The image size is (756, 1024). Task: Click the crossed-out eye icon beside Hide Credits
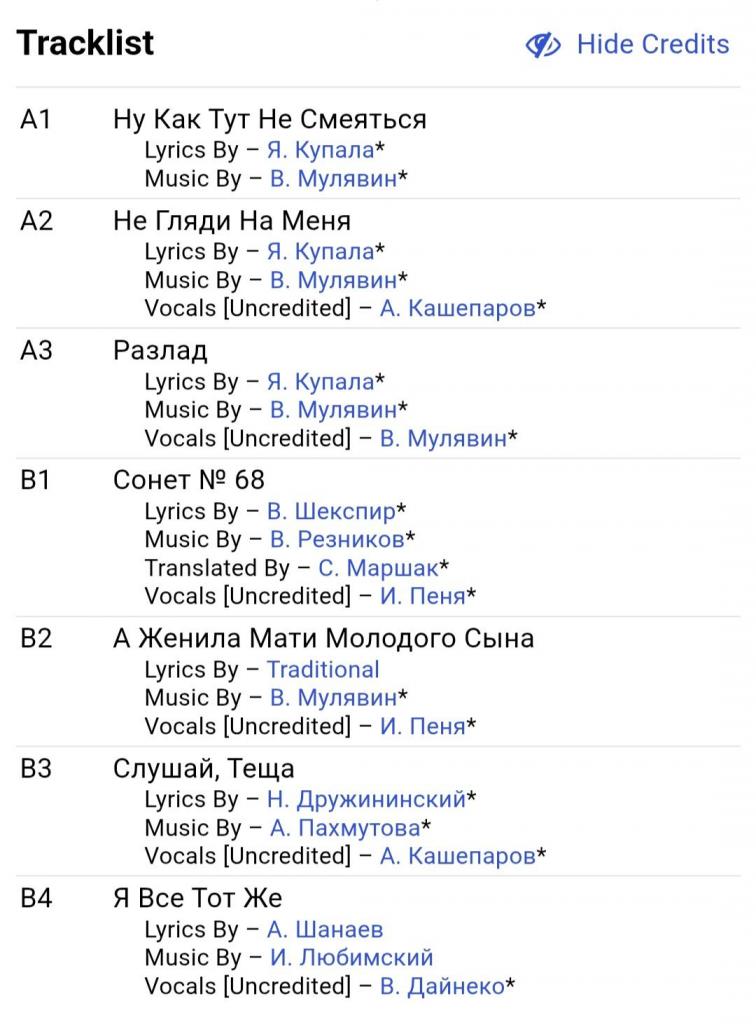pos(544,45)
